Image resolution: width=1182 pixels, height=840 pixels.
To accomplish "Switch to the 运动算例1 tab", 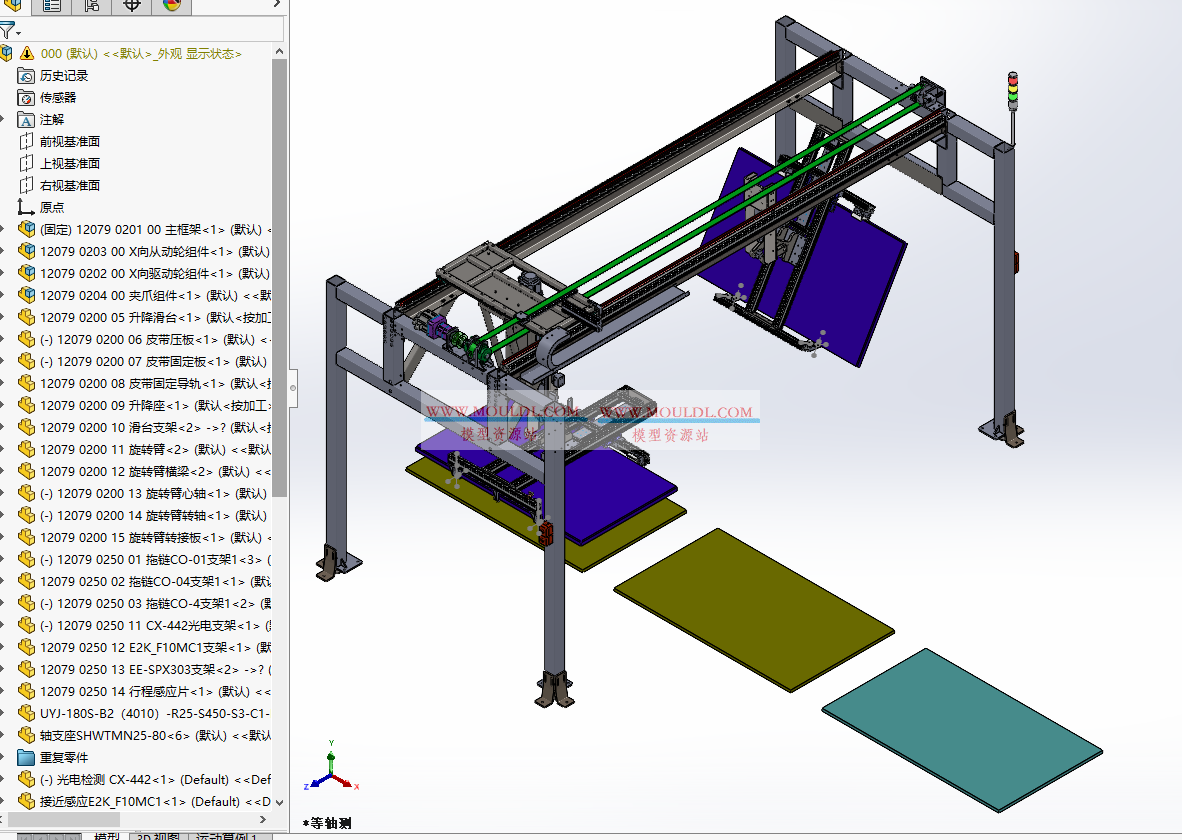I will (x=228, y=837).
